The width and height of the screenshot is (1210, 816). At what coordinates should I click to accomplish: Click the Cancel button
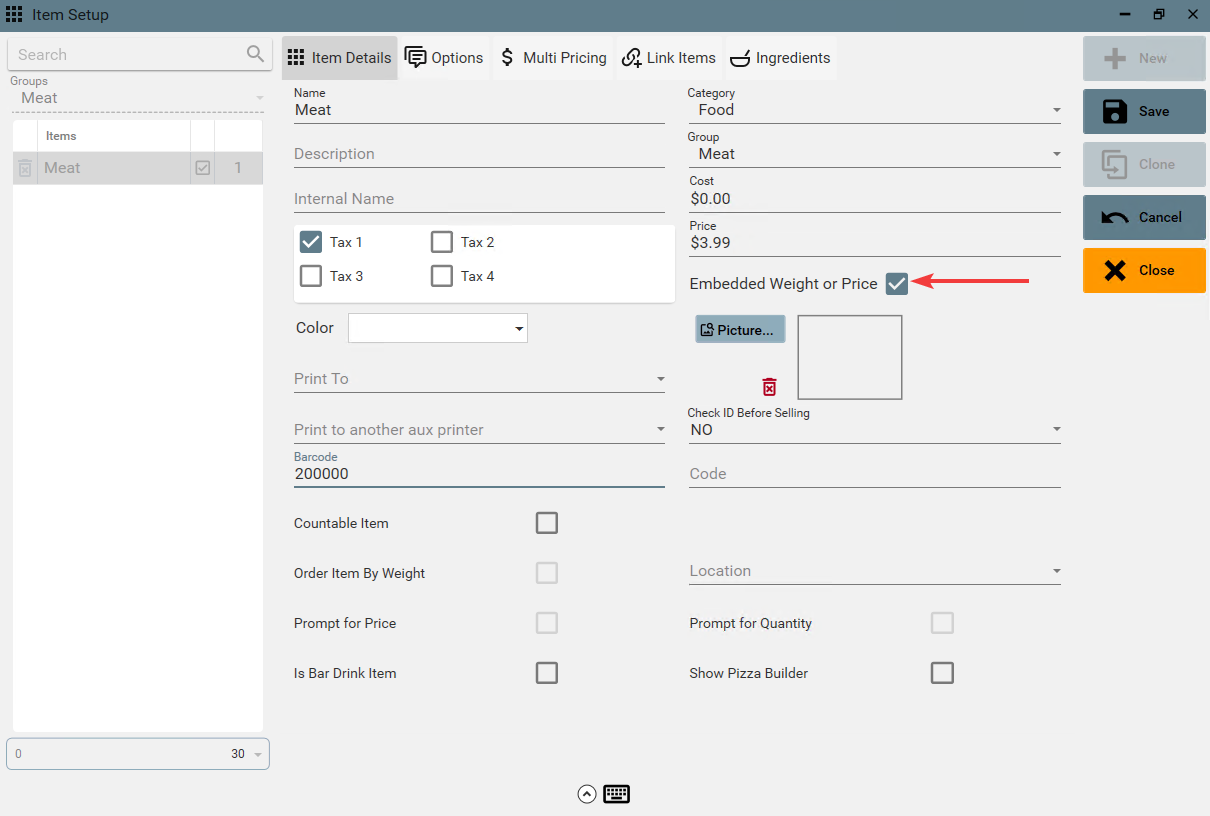(x=1144, y=217)
